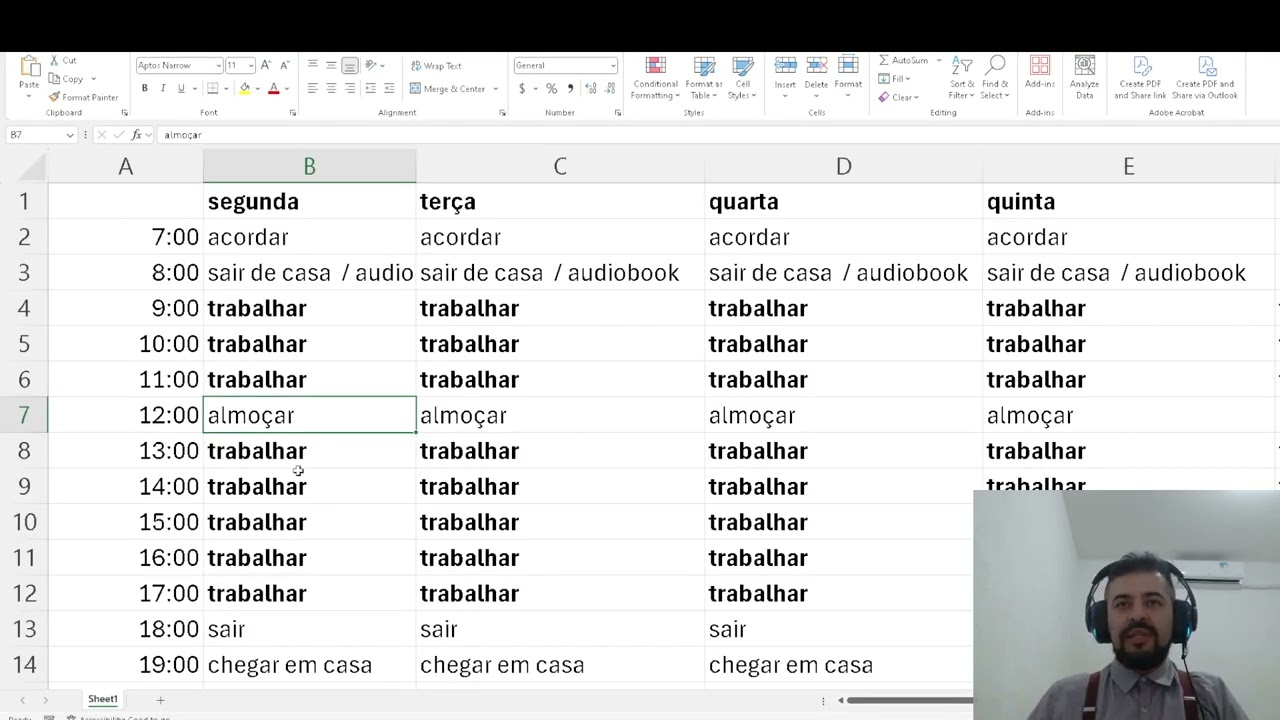This screenshot has width=1280, height=720.
Task: Cut the selected cell content
Action: pos(62,61)
